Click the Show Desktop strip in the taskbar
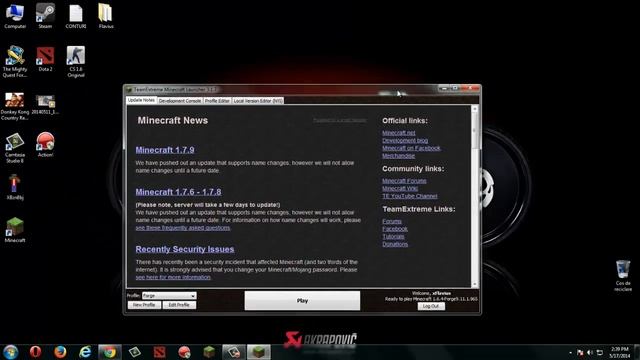 637,352
